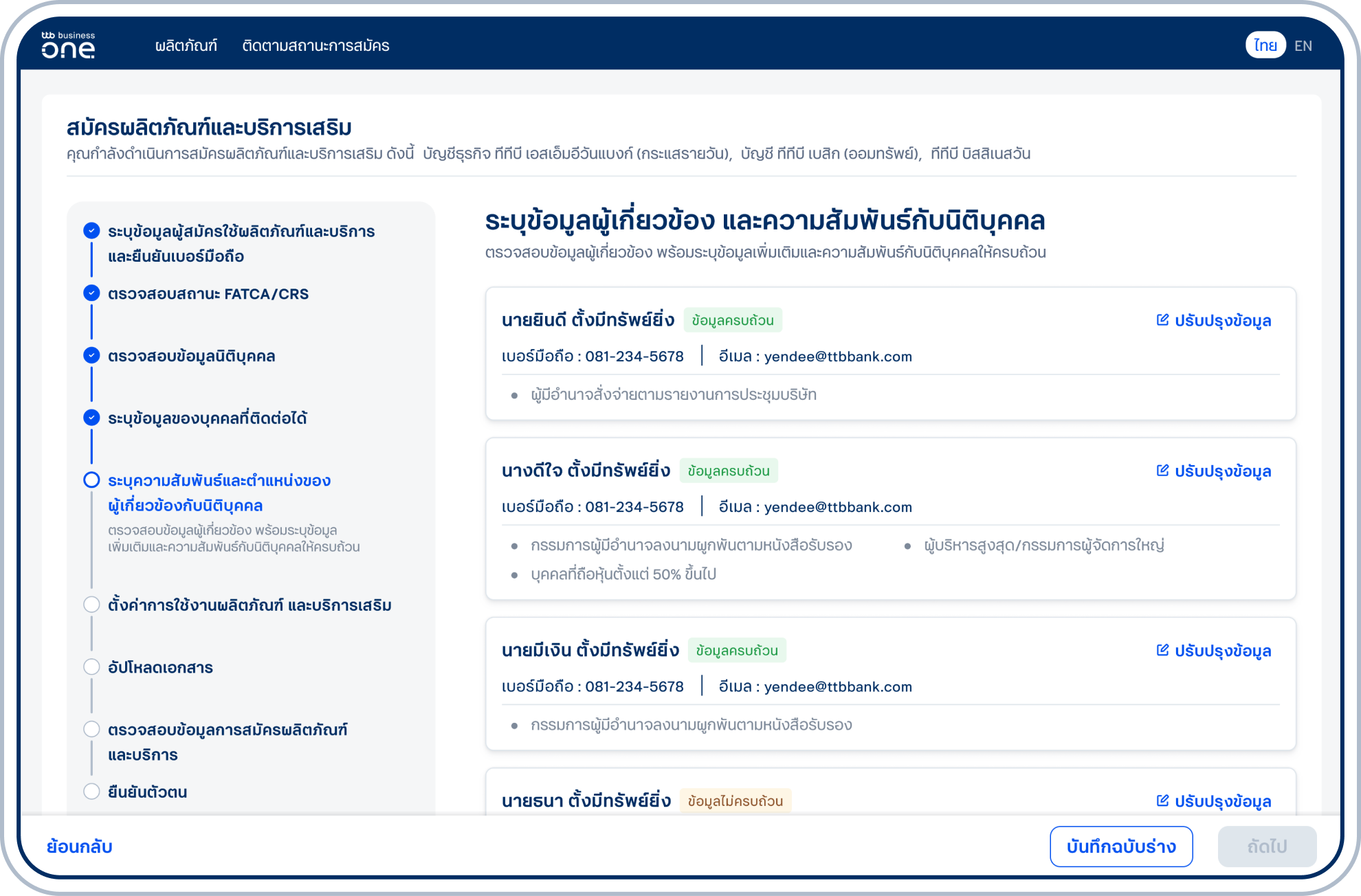Click the check icon for ตรวจสอบข้อมูลนิติบุคคล step
1361x896 pixels.
pos(91,355)
